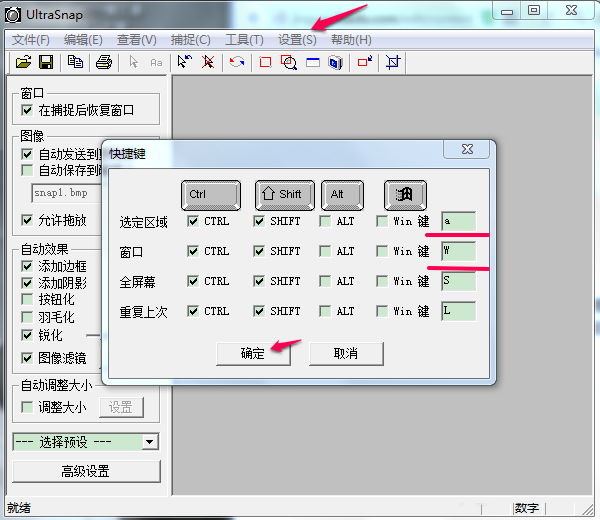Click the Windows key image in dialog
Image resolution: width=600 pixels, height=520 pixels.
click(405, 195)
